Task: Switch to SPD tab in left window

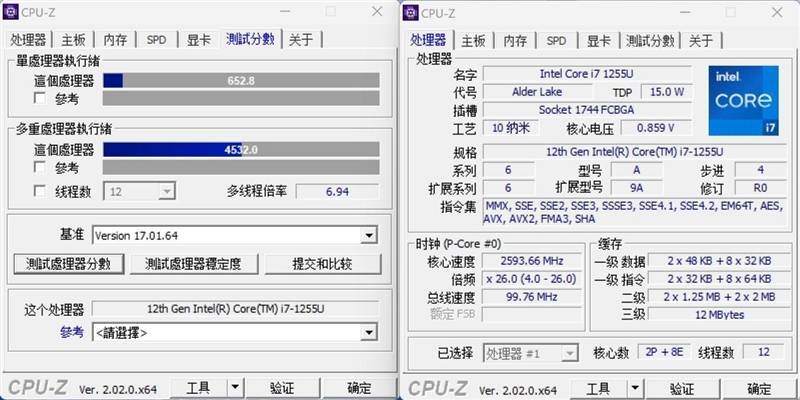Action: point(157,40)
